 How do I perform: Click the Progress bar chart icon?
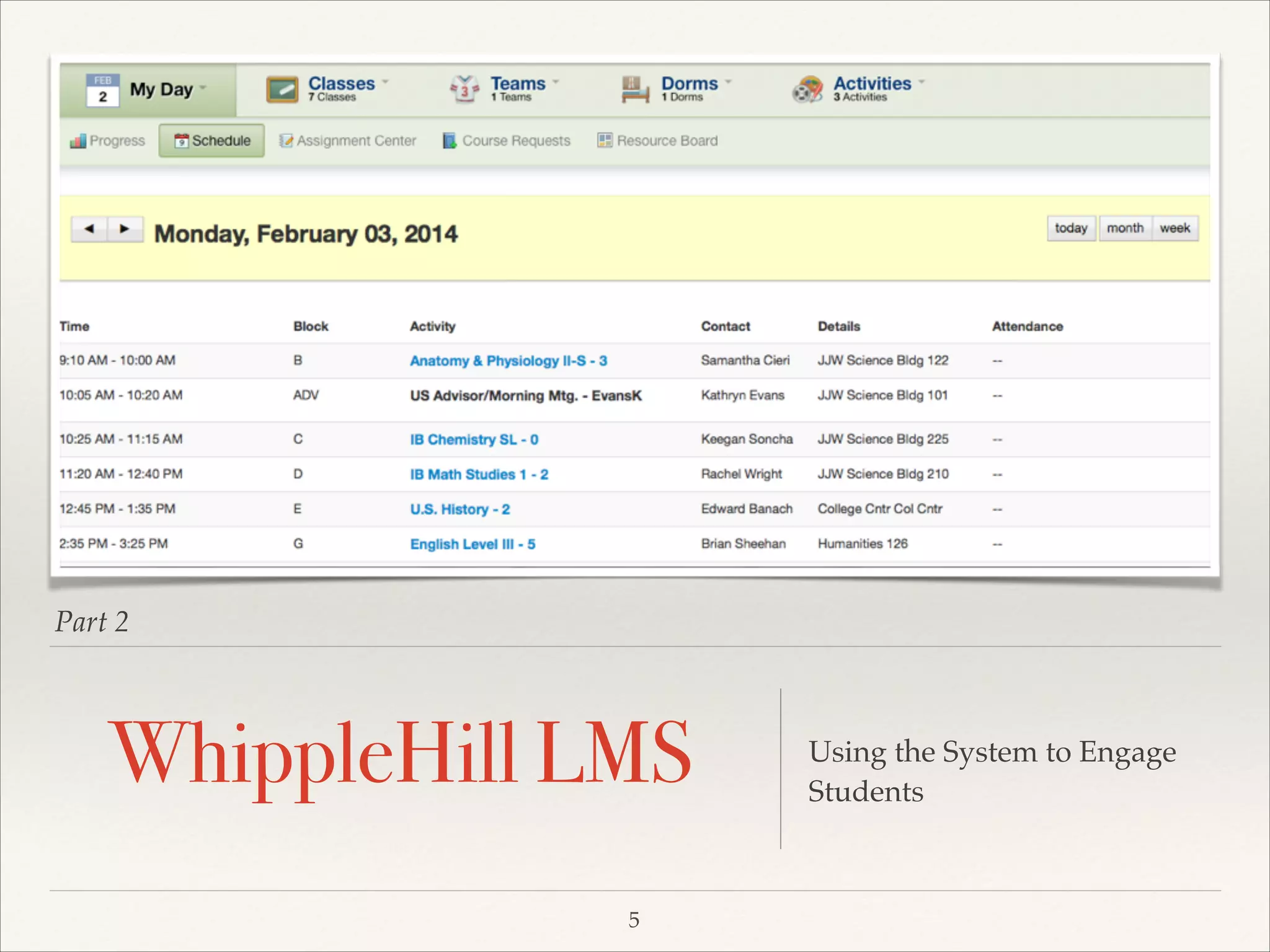[x=78, y=141]
